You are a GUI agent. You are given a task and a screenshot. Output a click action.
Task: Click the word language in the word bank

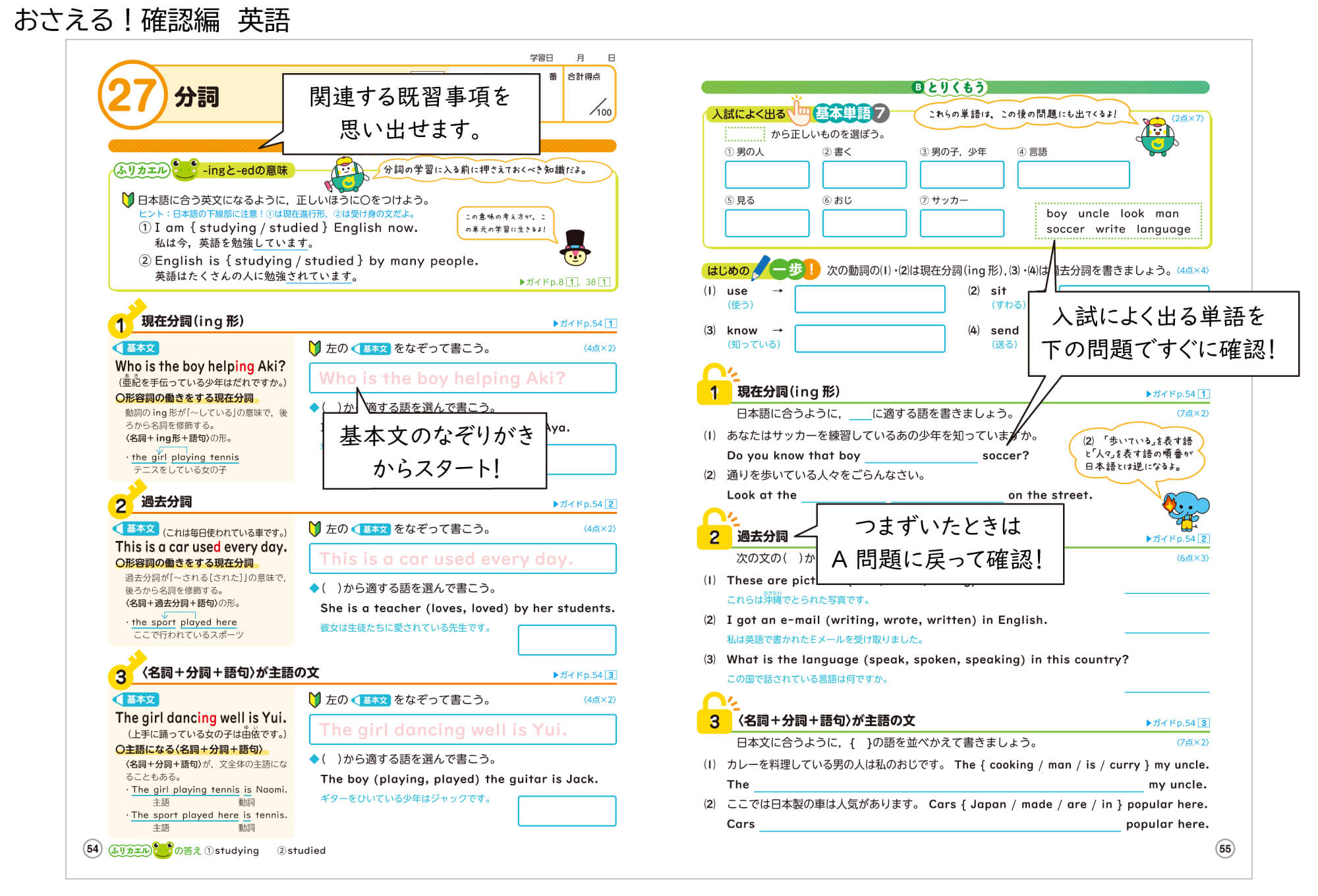point(1163,229)
